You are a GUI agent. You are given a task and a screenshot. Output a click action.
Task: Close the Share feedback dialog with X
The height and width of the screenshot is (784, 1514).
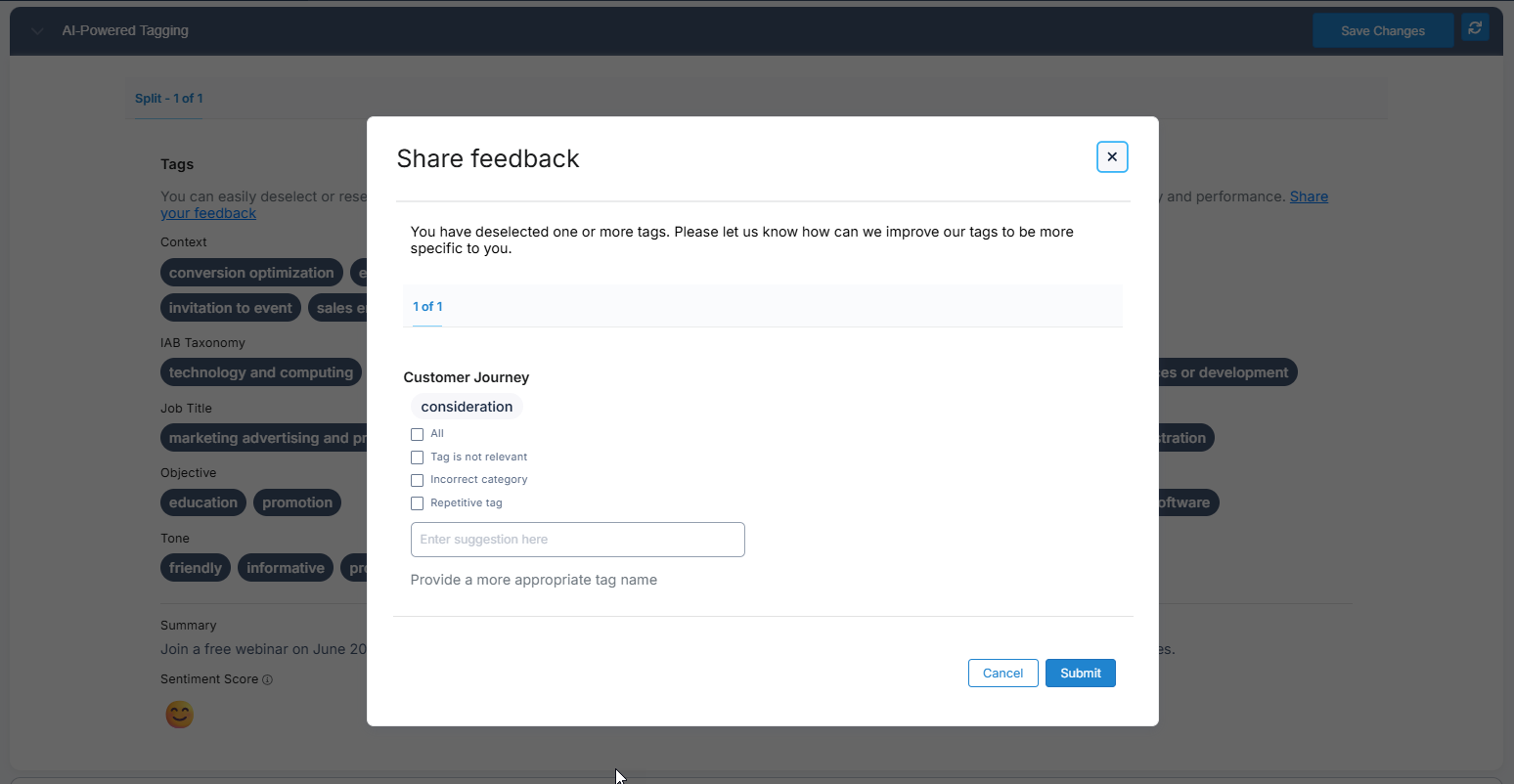tap(1112, 157)
